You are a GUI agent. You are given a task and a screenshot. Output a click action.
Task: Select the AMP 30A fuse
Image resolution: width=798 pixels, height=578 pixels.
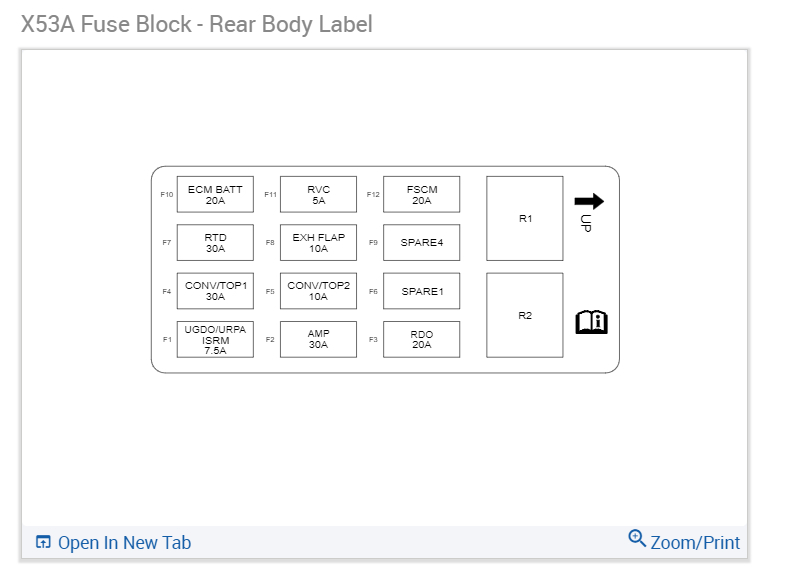pyautogui.click(x=318, y=339)
